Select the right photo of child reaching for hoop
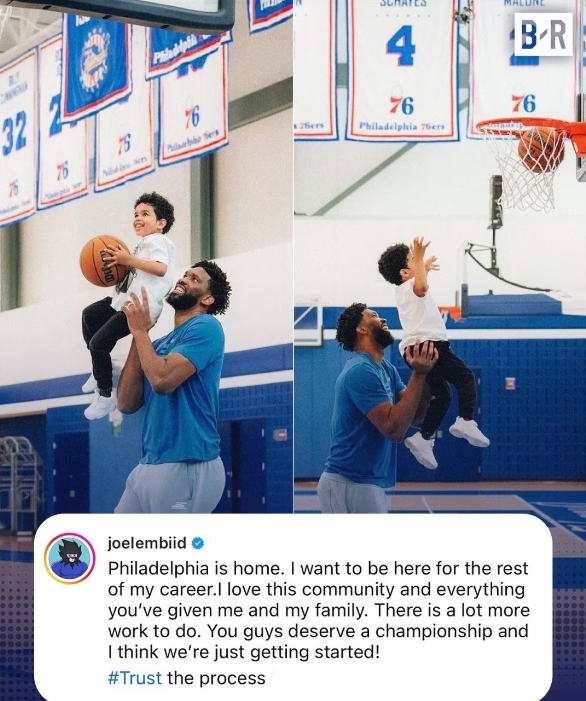 (440, 257)
